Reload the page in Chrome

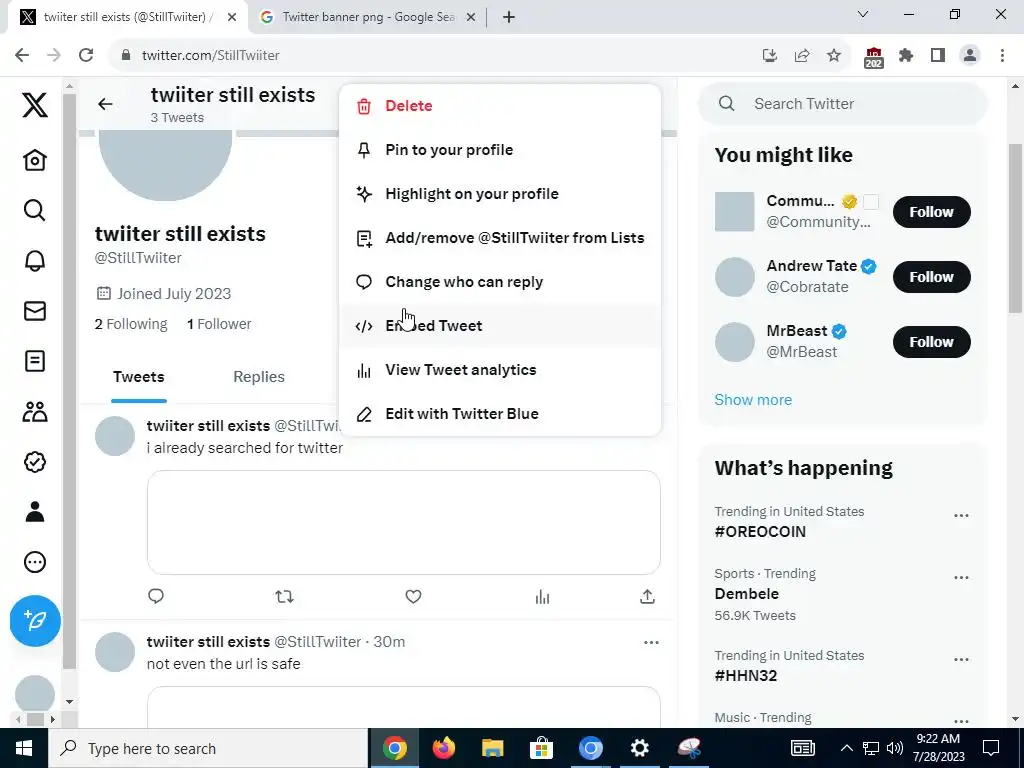coord(86,55)
